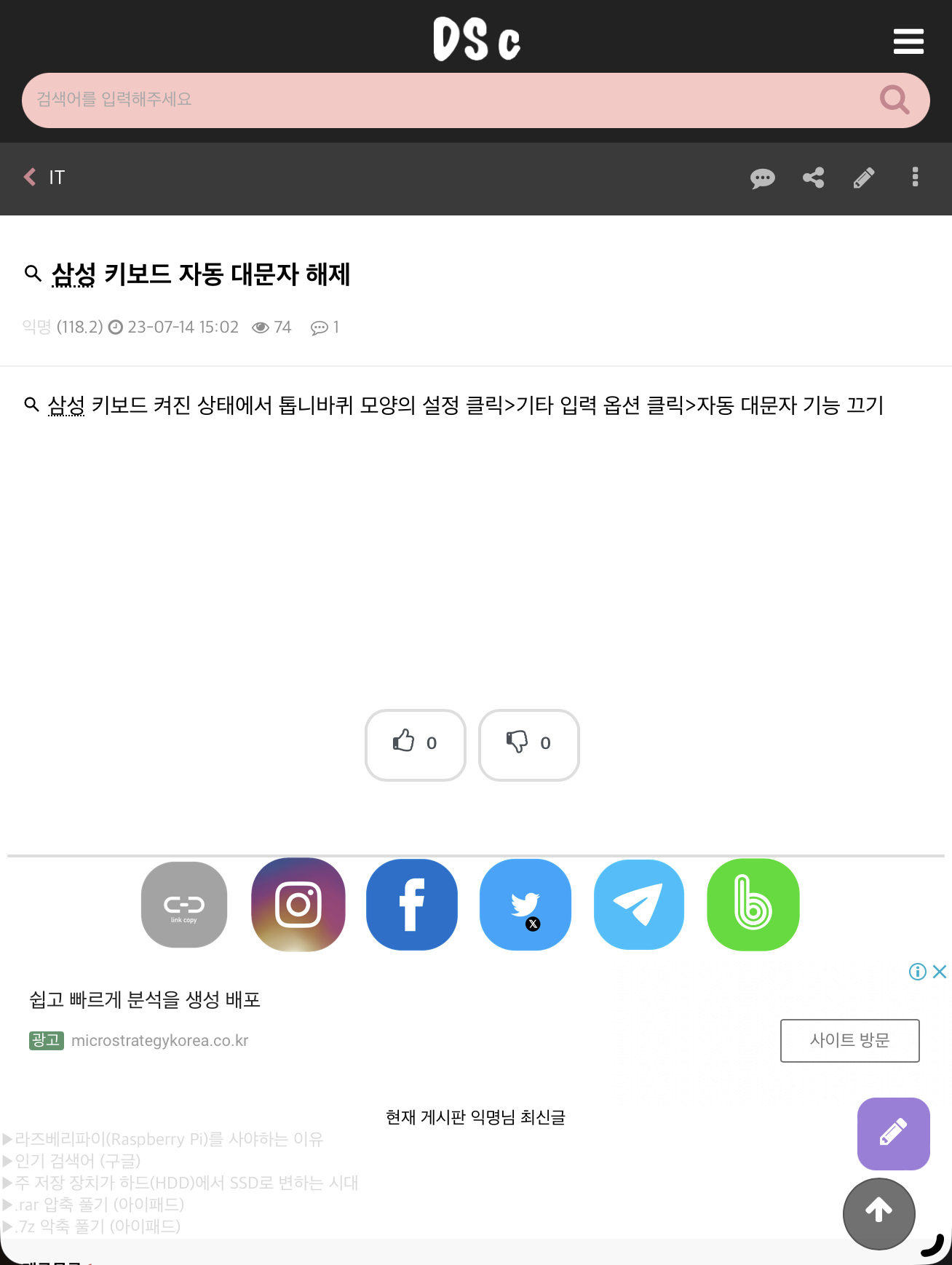The image size is (952, 1265).
Task: Copy the post link
Action: click(184, 905)
